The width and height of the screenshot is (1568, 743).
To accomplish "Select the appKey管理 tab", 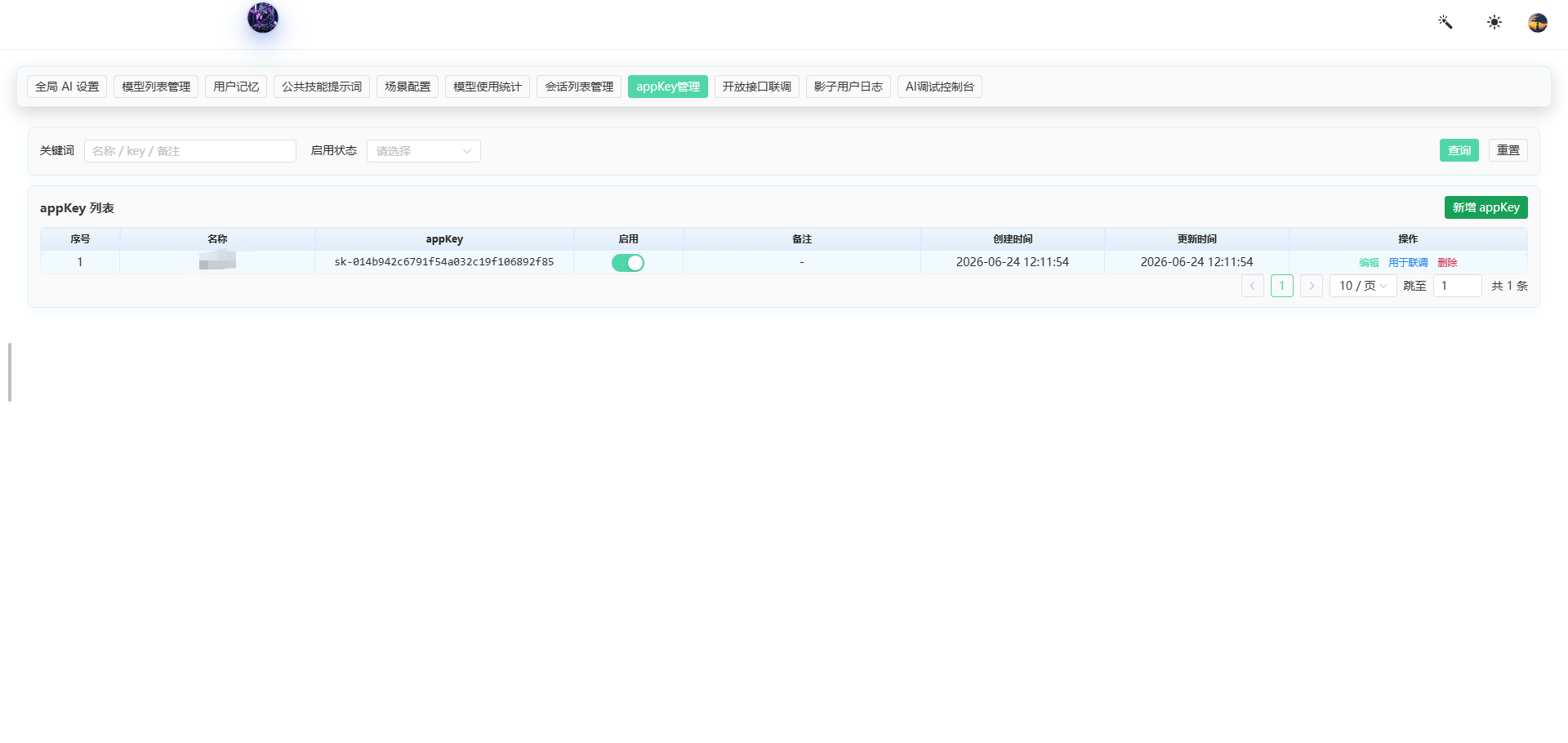I will [668, 87].
